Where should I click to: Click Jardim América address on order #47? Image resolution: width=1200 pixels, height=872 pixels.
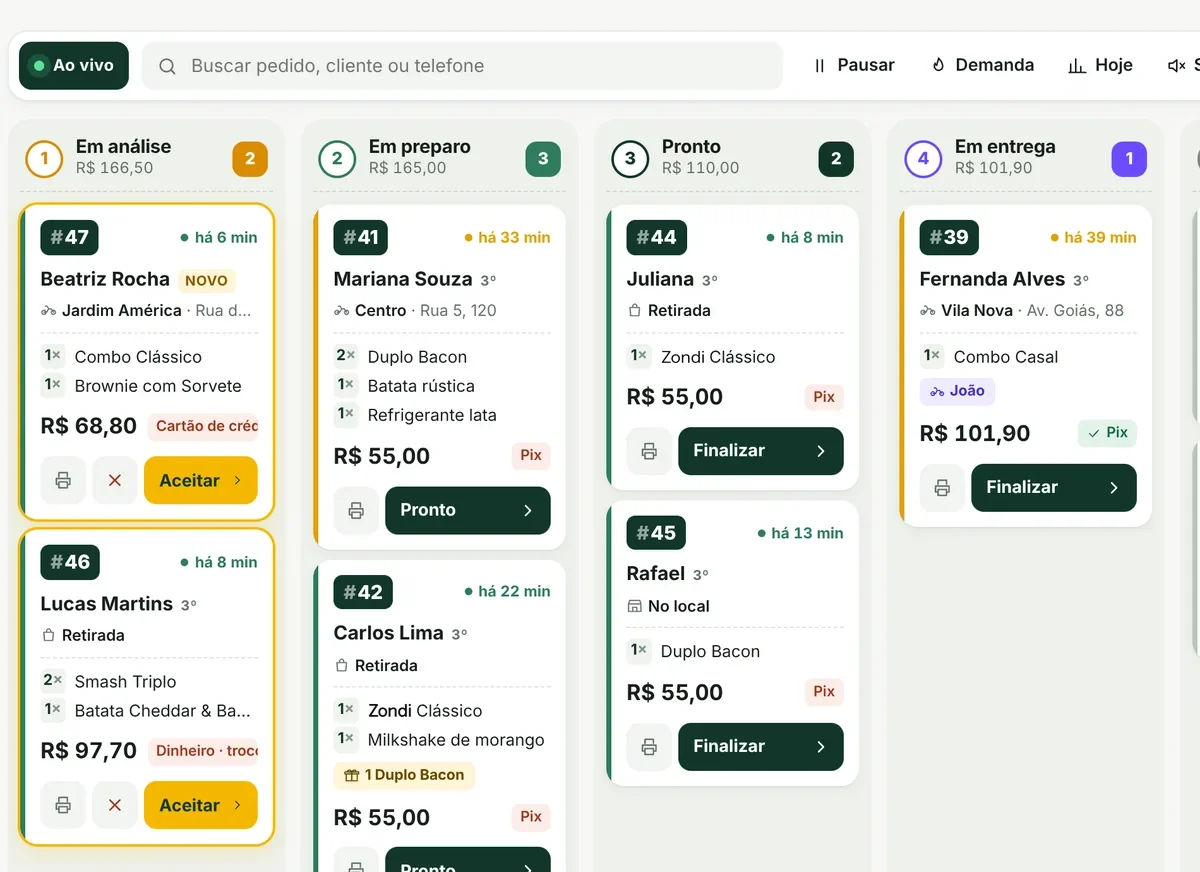[146, 310]
